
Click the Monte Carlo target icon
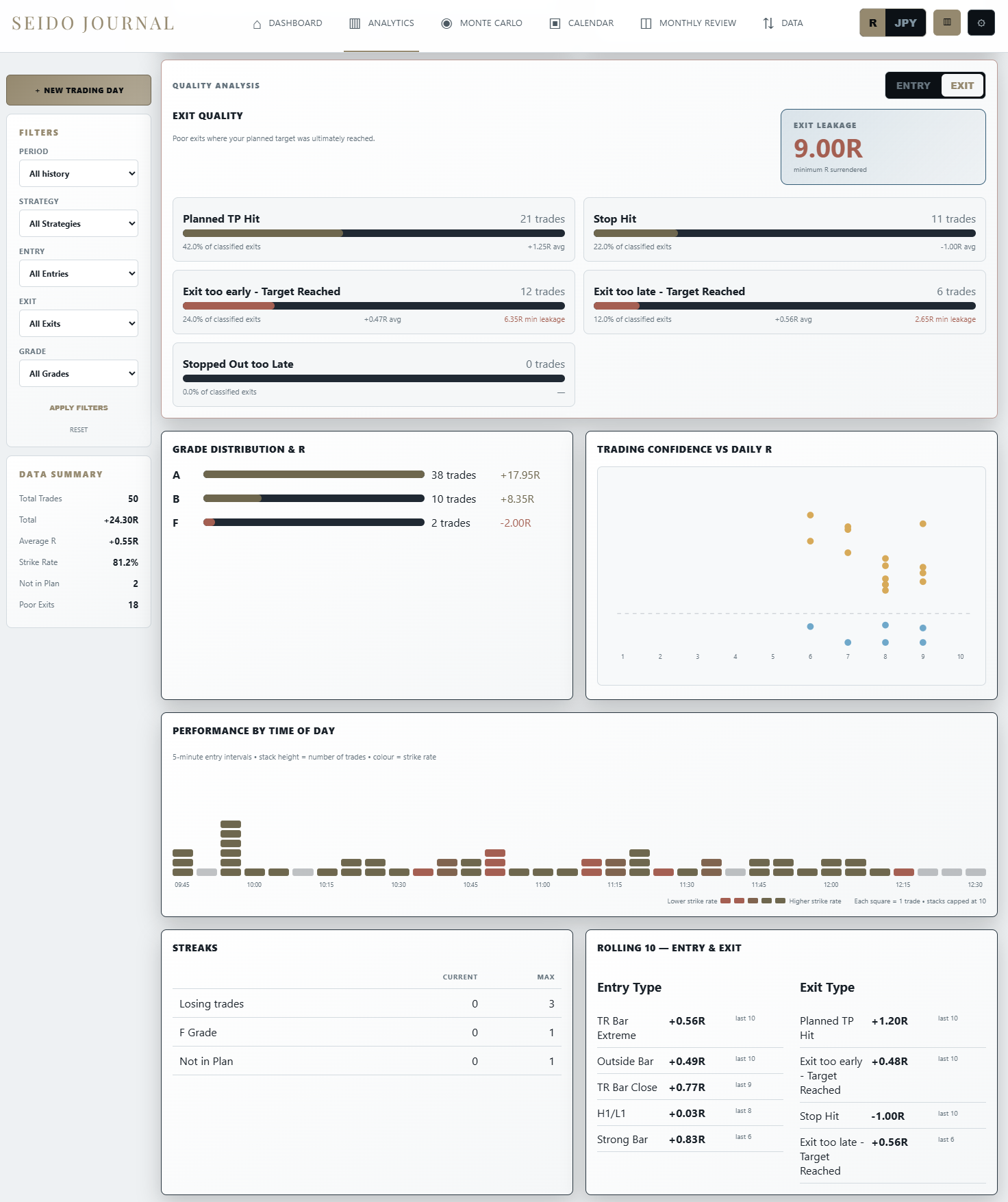(x=446, y=23)
